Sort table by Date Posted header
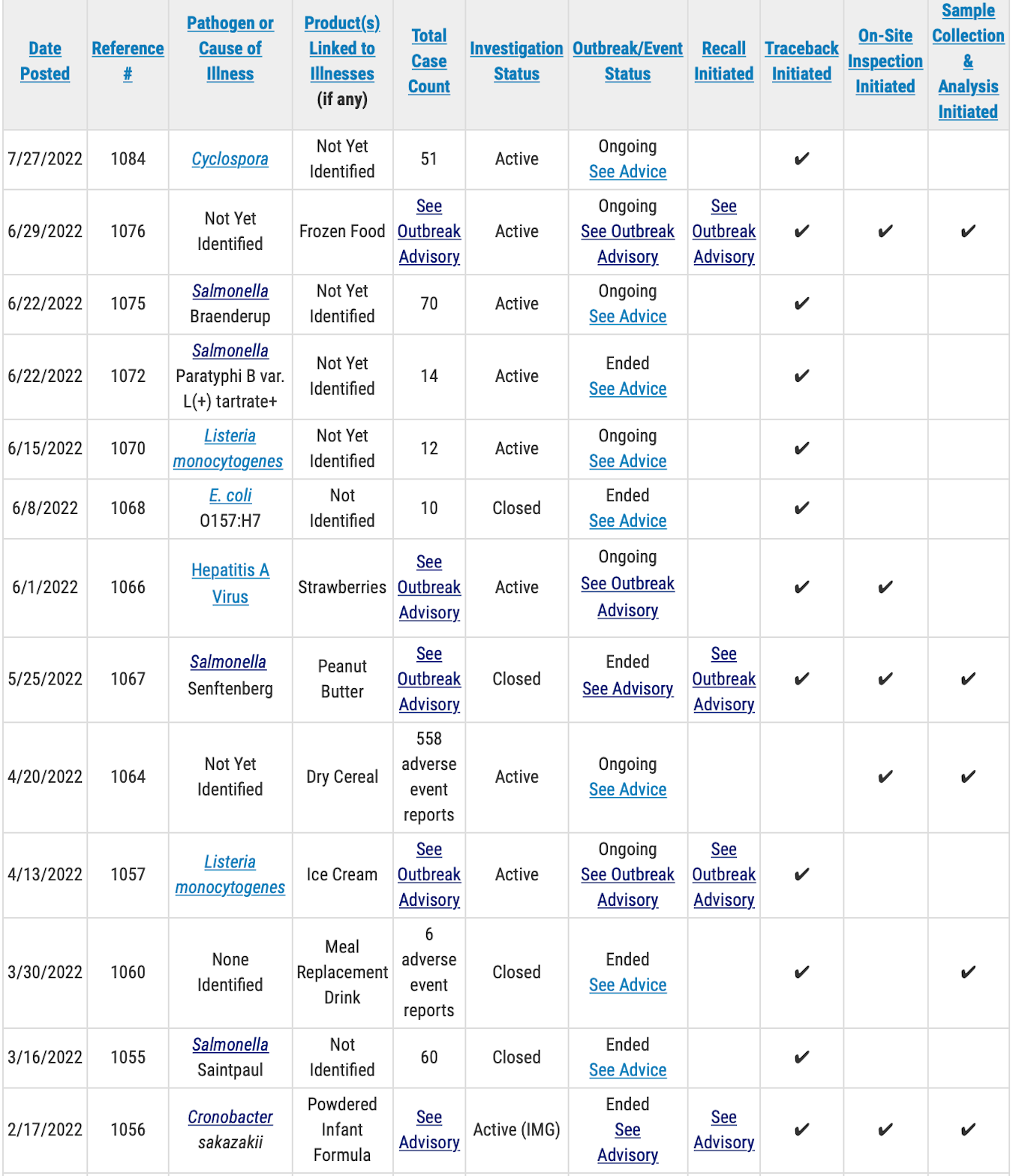1028x1176 pixels. pyautogui.click(x=45, y=61)
